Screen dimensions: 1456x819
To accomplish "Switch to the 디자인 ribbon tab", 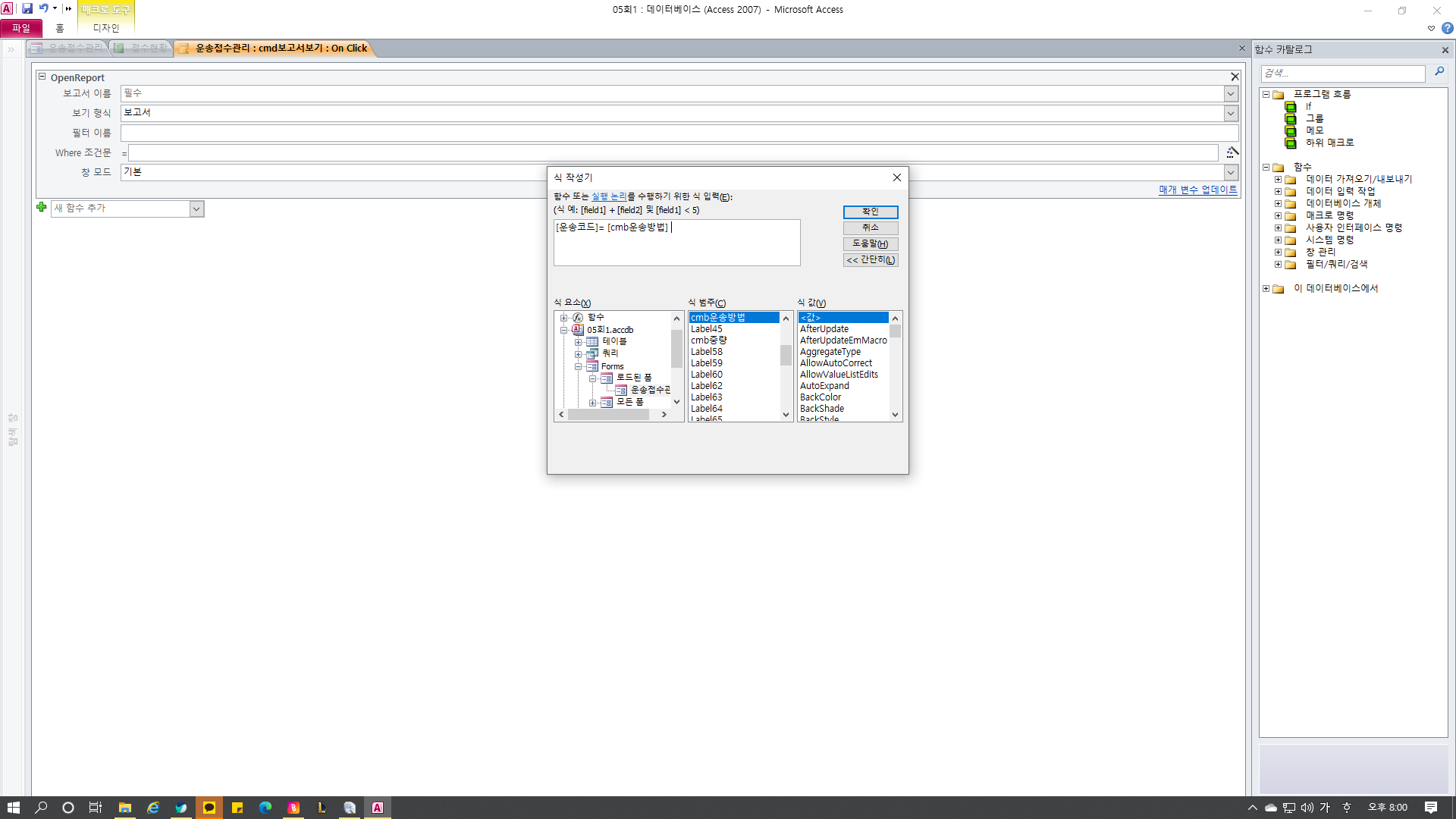I will tap(106, 28).
